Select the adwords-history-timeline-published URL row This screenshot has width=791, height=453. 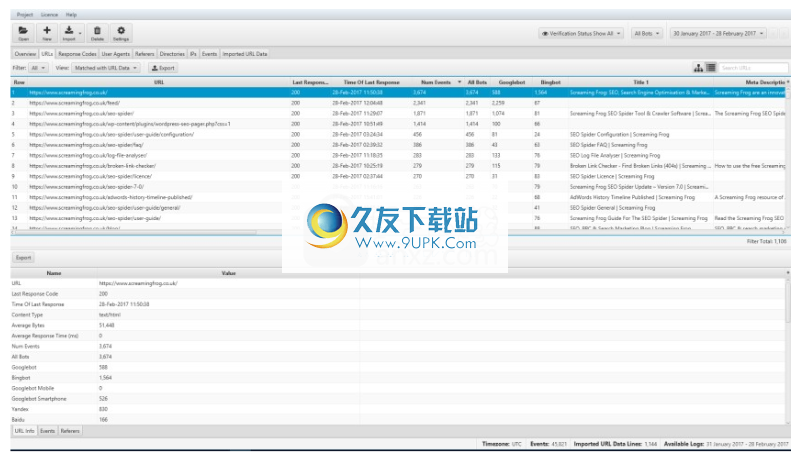pos(399,197)
